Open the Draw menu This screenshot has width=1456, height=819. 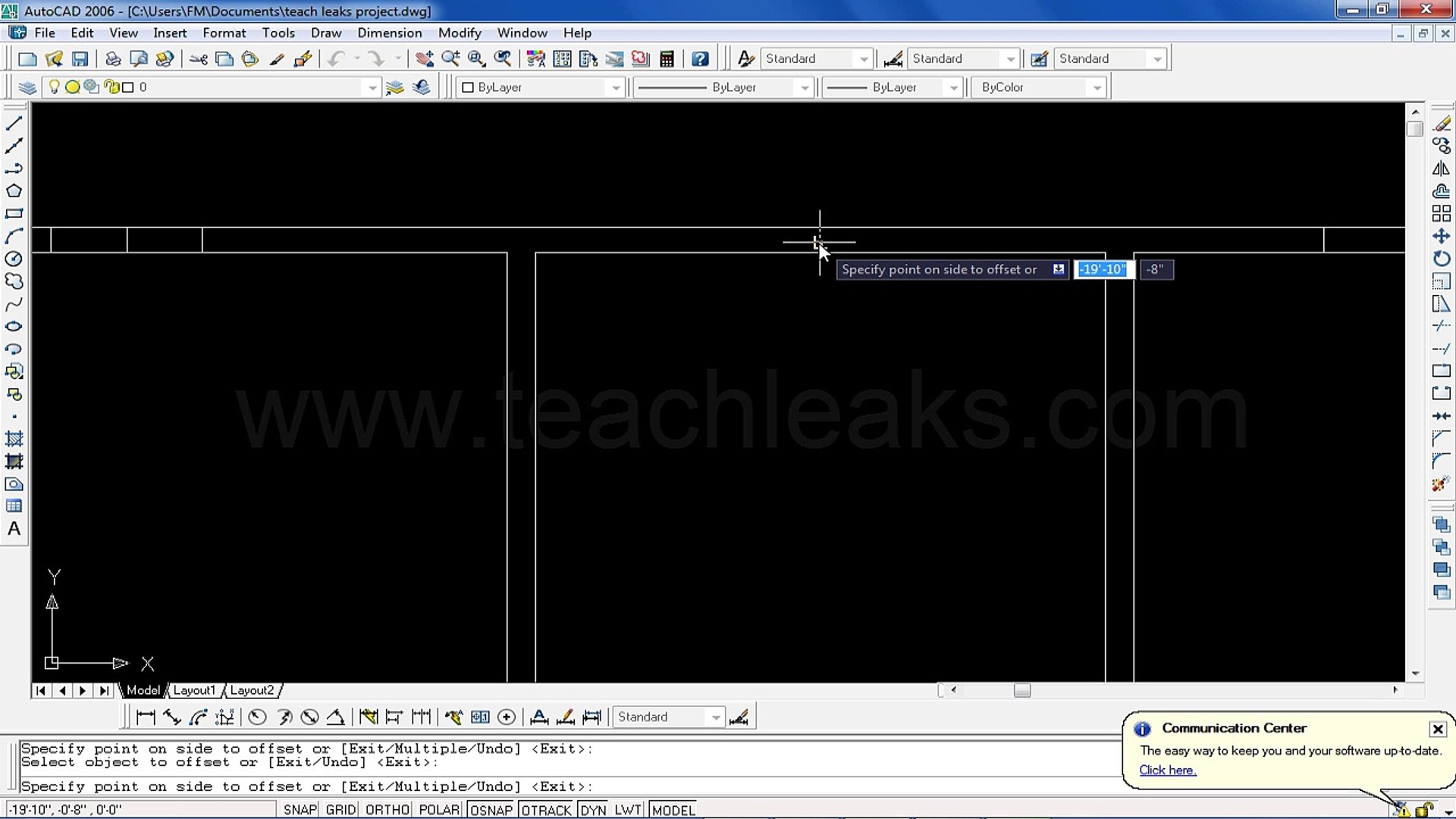click(326, 33)
